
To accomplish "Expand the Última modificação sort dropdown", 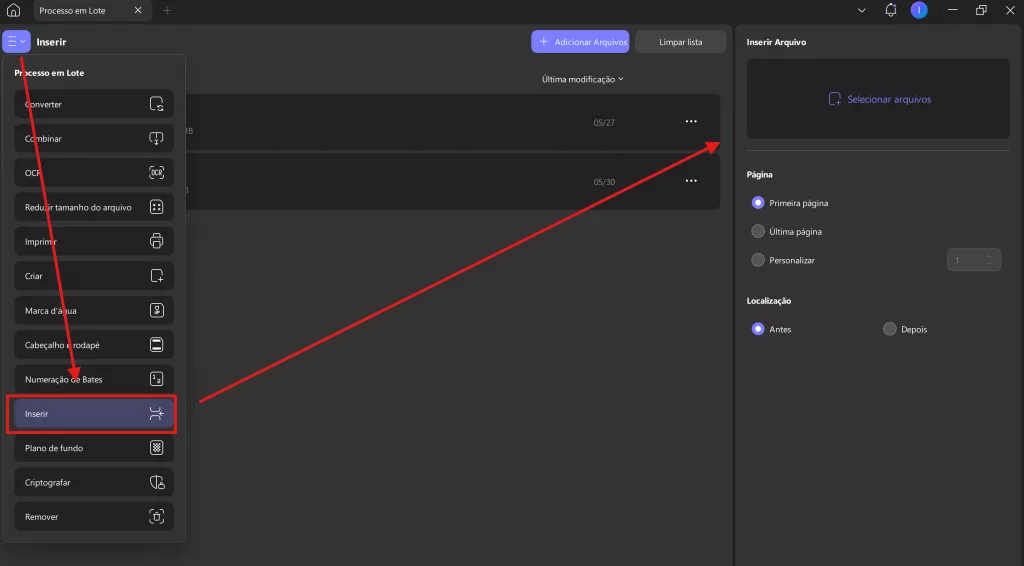I will (x=583, y=79).
